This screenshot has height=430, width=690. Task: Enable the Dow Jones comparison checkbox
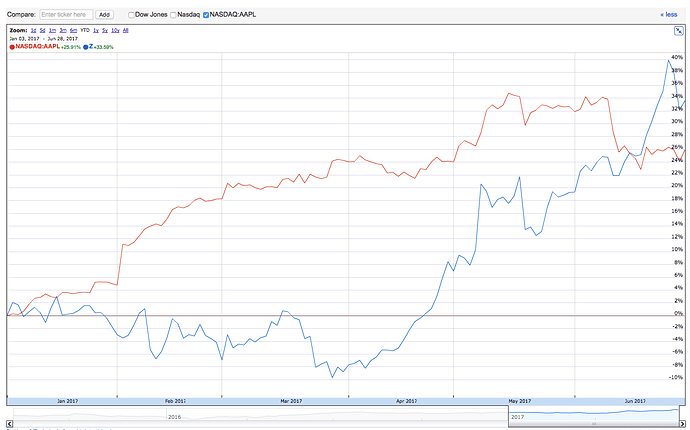(132, 15)
